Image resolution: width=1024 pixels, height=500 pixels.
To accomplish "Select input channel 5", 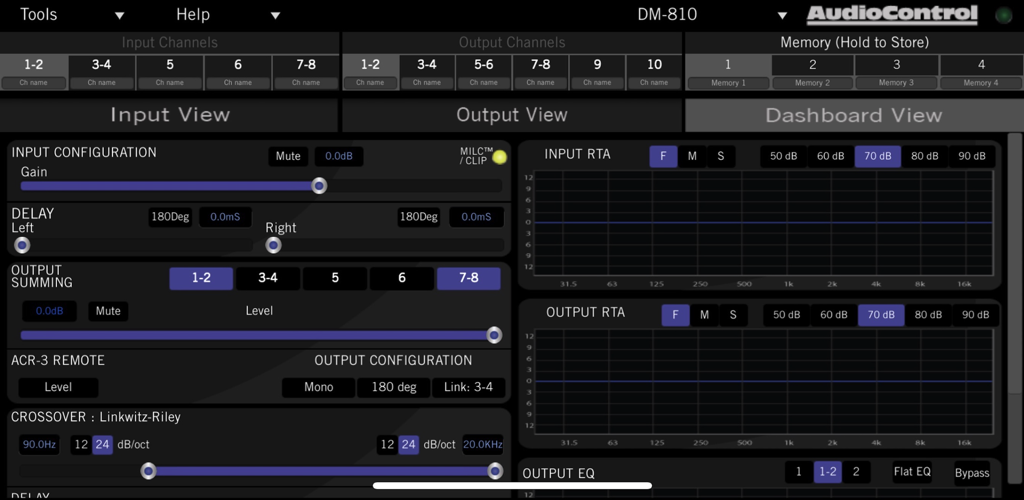I will click(170, 65).
